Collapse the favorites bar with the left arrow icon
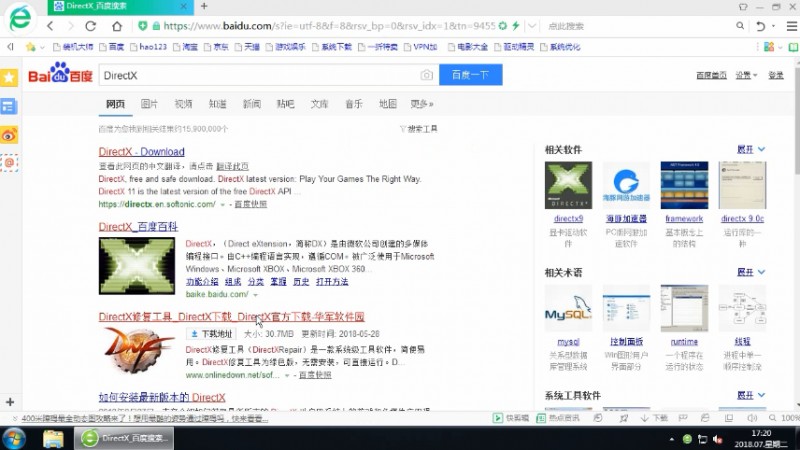 tap(10, 47)
